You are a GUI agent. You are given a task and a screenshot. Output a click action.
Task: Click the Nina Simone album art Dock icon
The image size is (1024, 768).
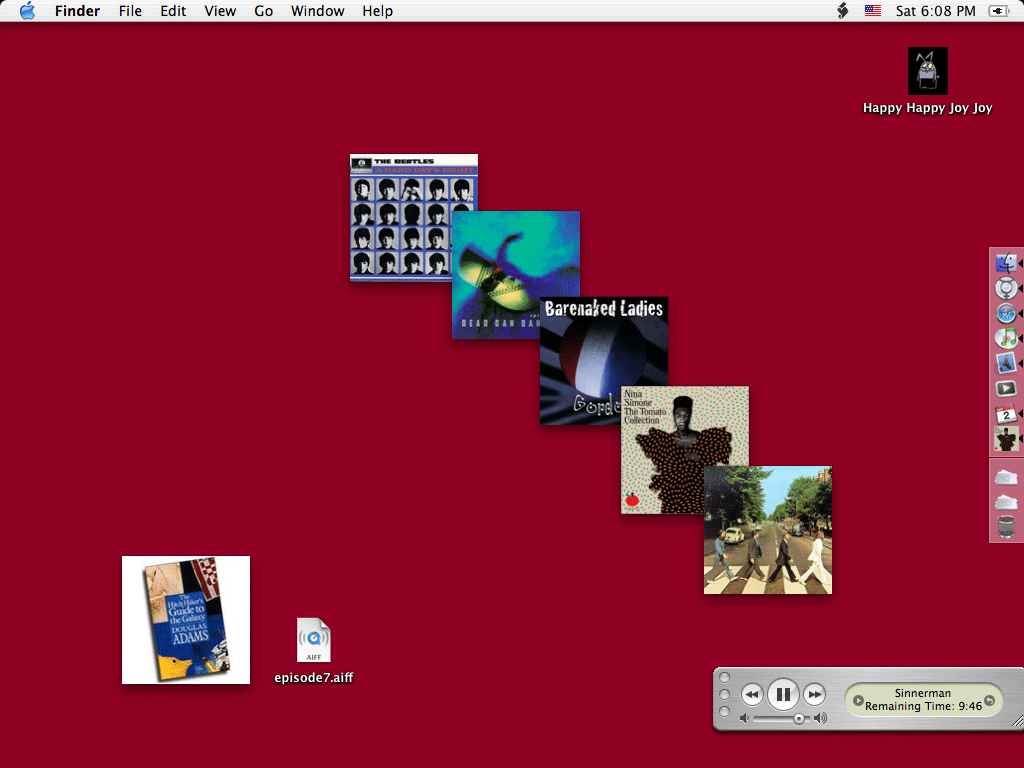(x=1006, y=439)
